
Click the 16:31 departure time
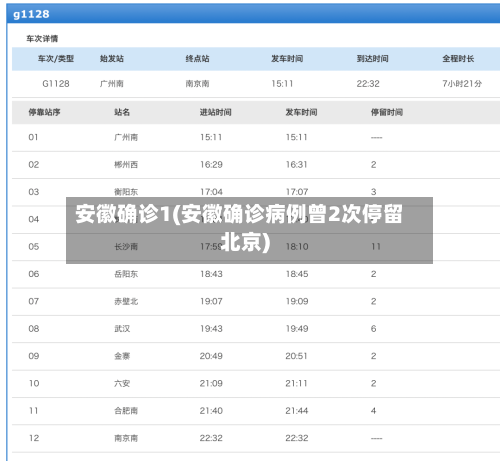point(296,164)
